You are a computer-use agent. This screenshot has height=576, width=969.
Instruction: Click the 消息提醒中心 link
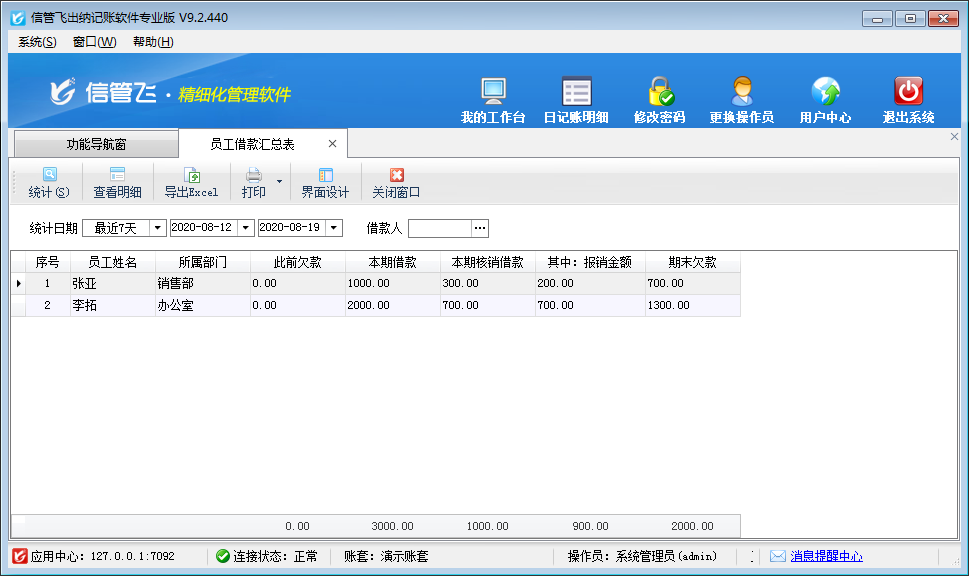pyautogui.click(x=826, y=556)
